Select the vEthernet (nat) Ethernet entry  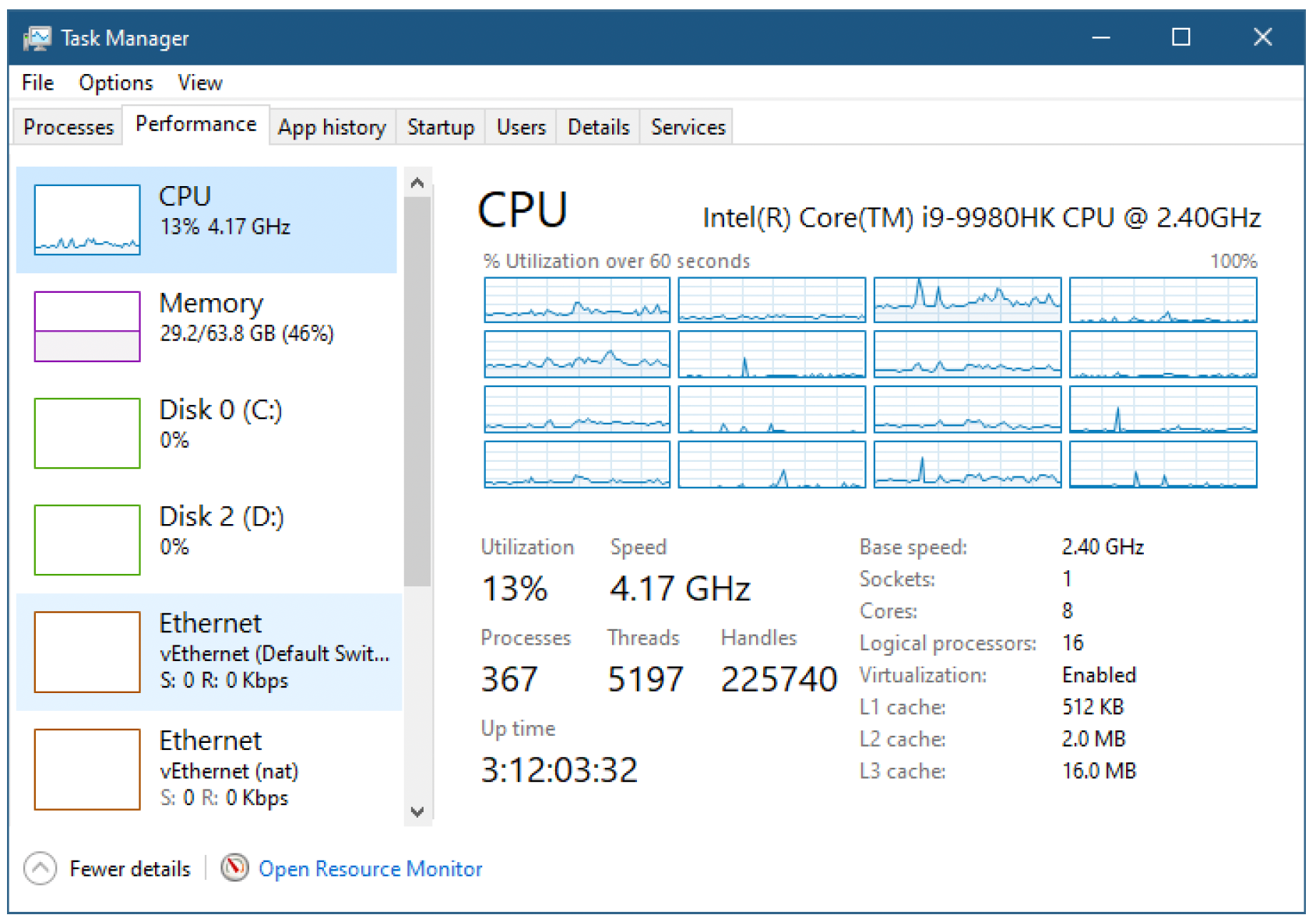click(x=209, y=769)
